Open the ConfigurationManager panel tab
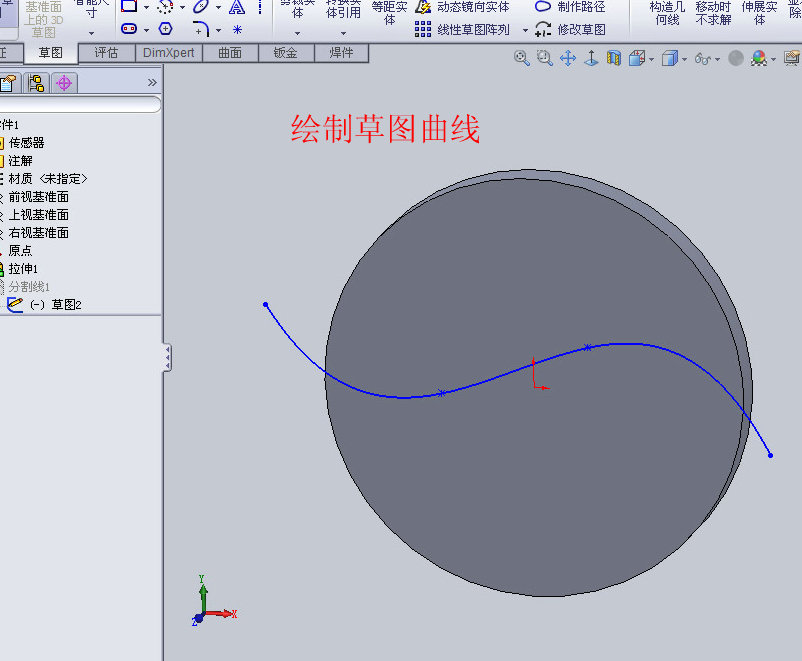Screen dimensions: 802x661 [x=36, y=83]
